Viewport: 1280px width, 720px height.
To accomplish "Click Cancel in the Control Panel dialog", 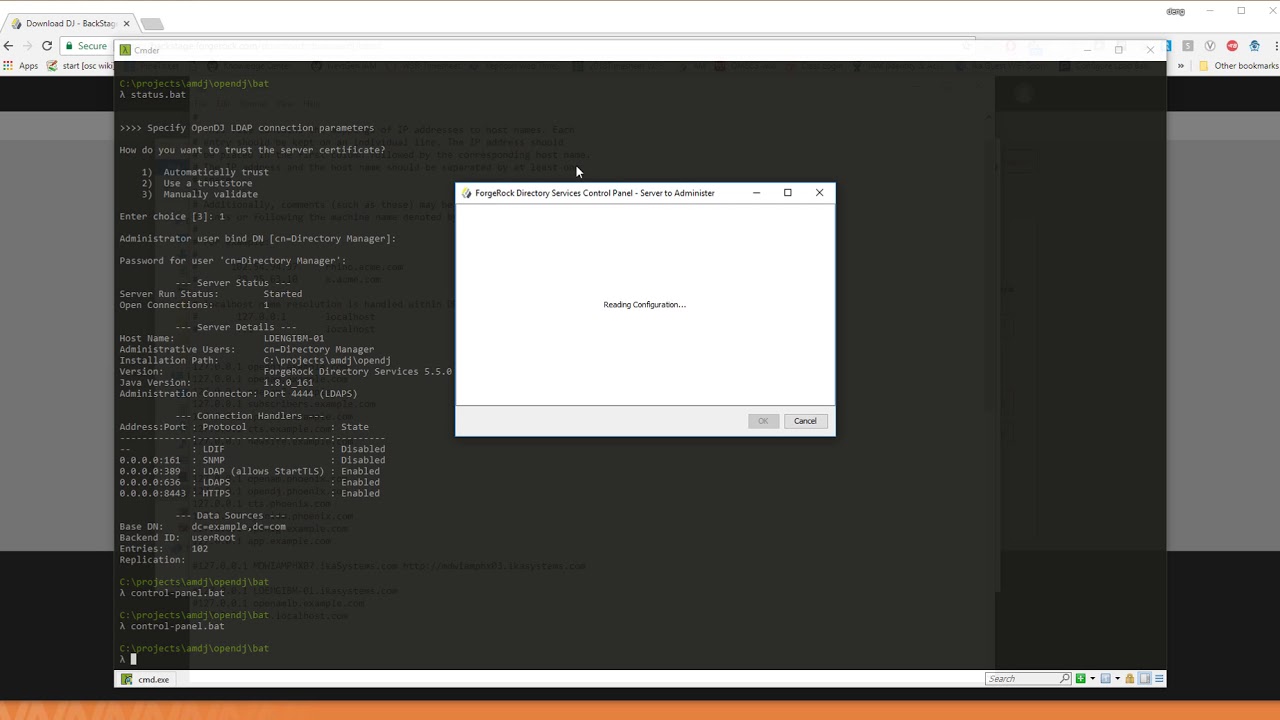I will [805, 421].
